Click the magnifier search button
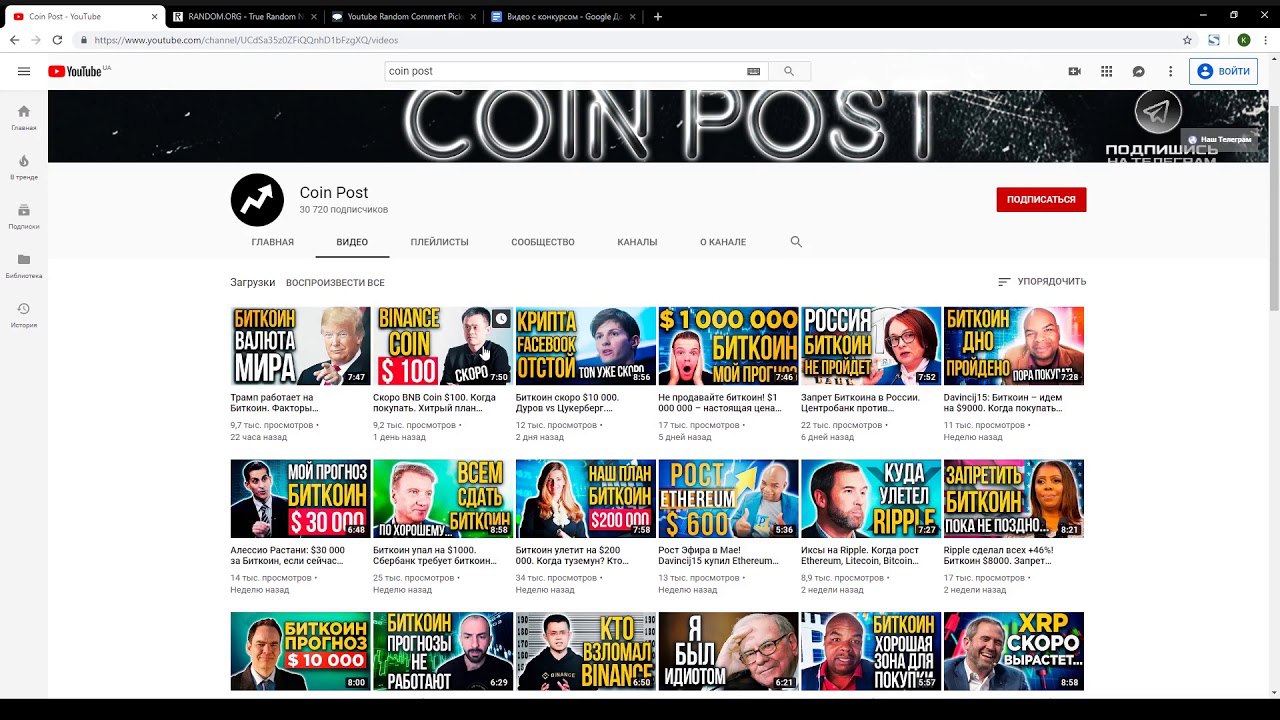Image resolution: width=1280 pixels, height=720 pixels. click(789, 71)
